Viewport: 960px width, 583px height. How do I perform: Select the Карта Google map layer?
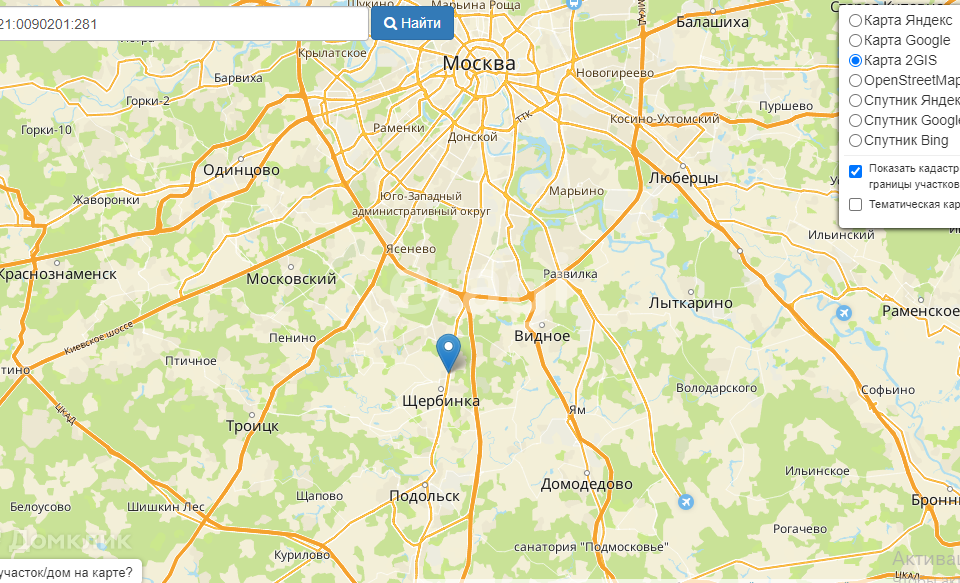click(855, 40)
